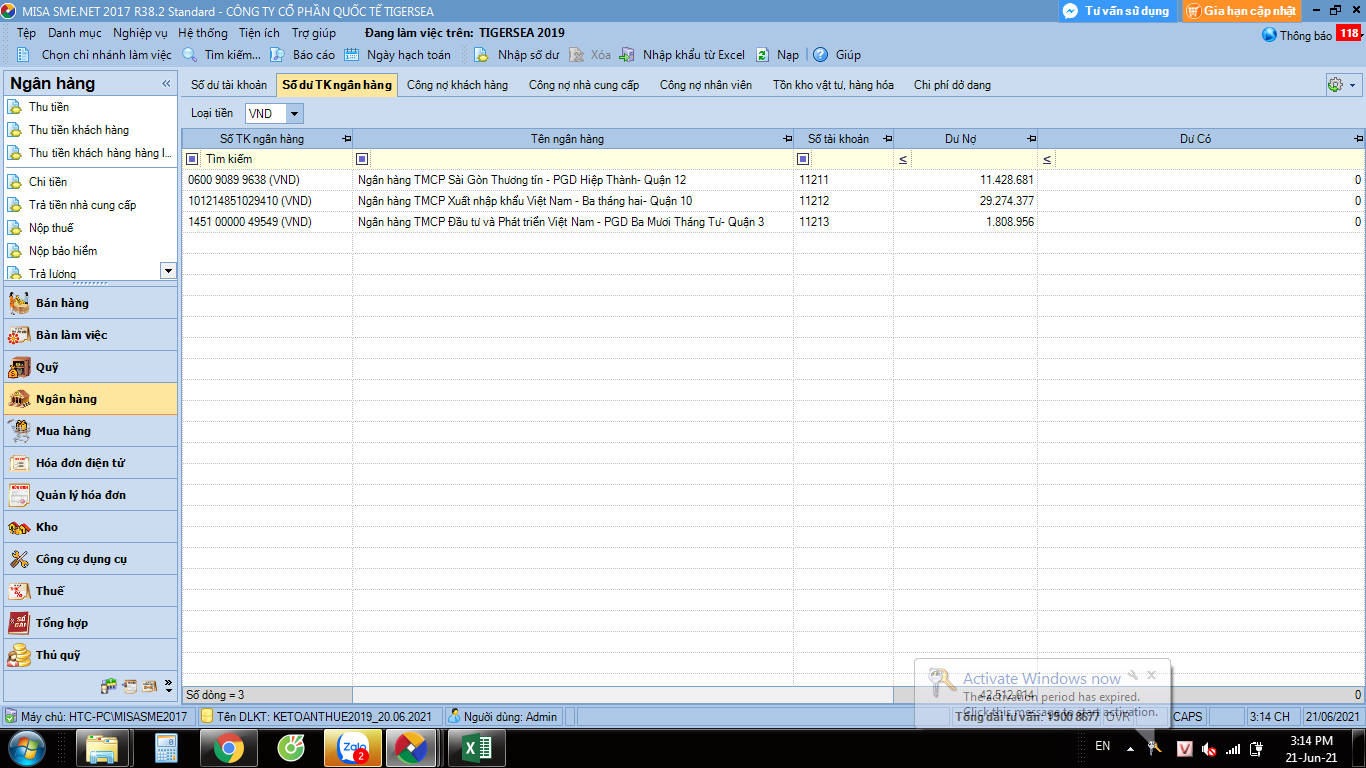Click the Nạp refresh toolbar button

778,55
